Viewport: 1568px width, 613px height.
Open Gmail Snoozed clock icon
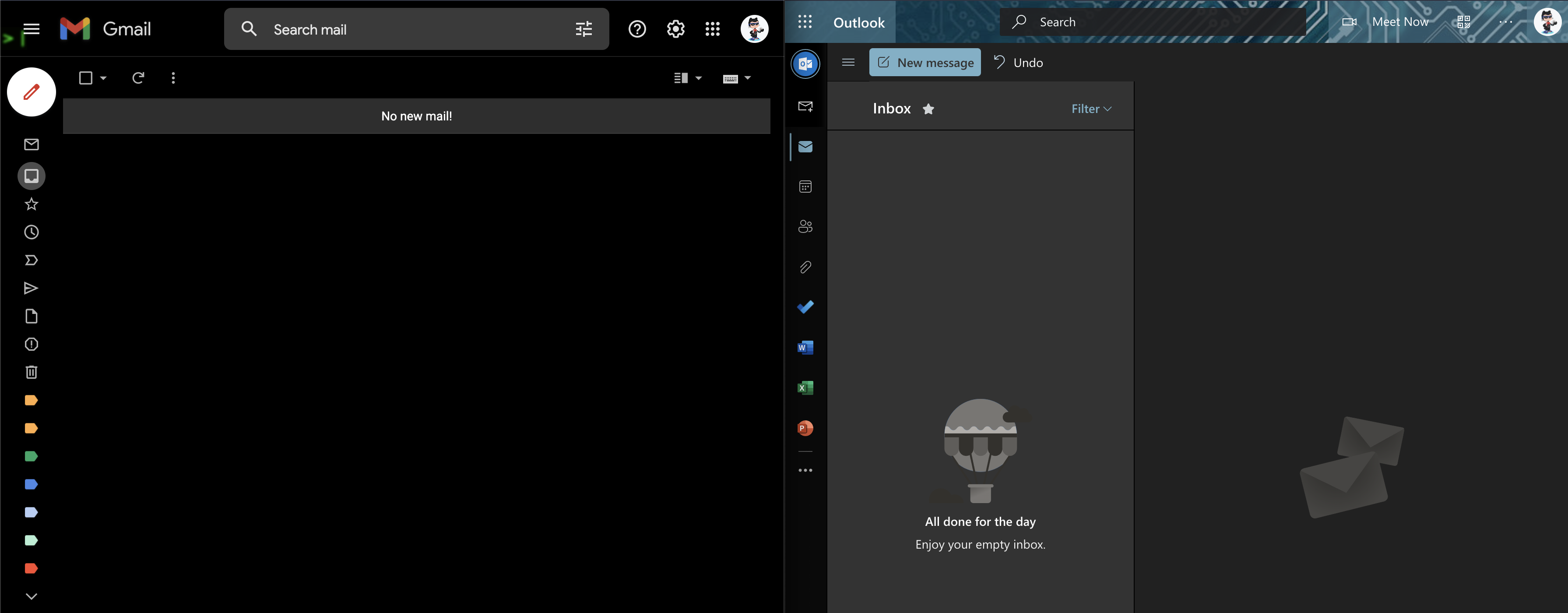(31, 233)
